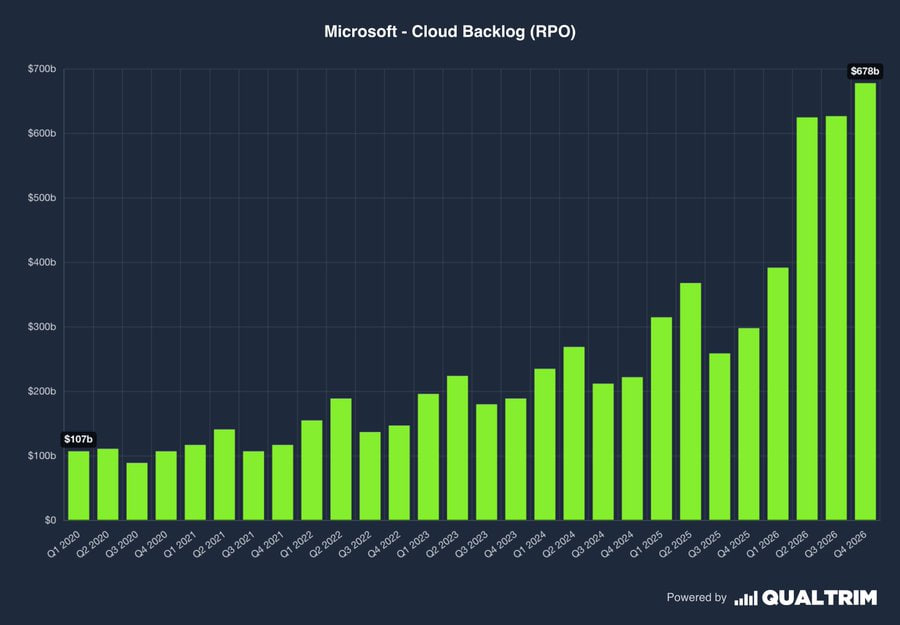Click the Q4 2026 bar

(x=866, y=302)
